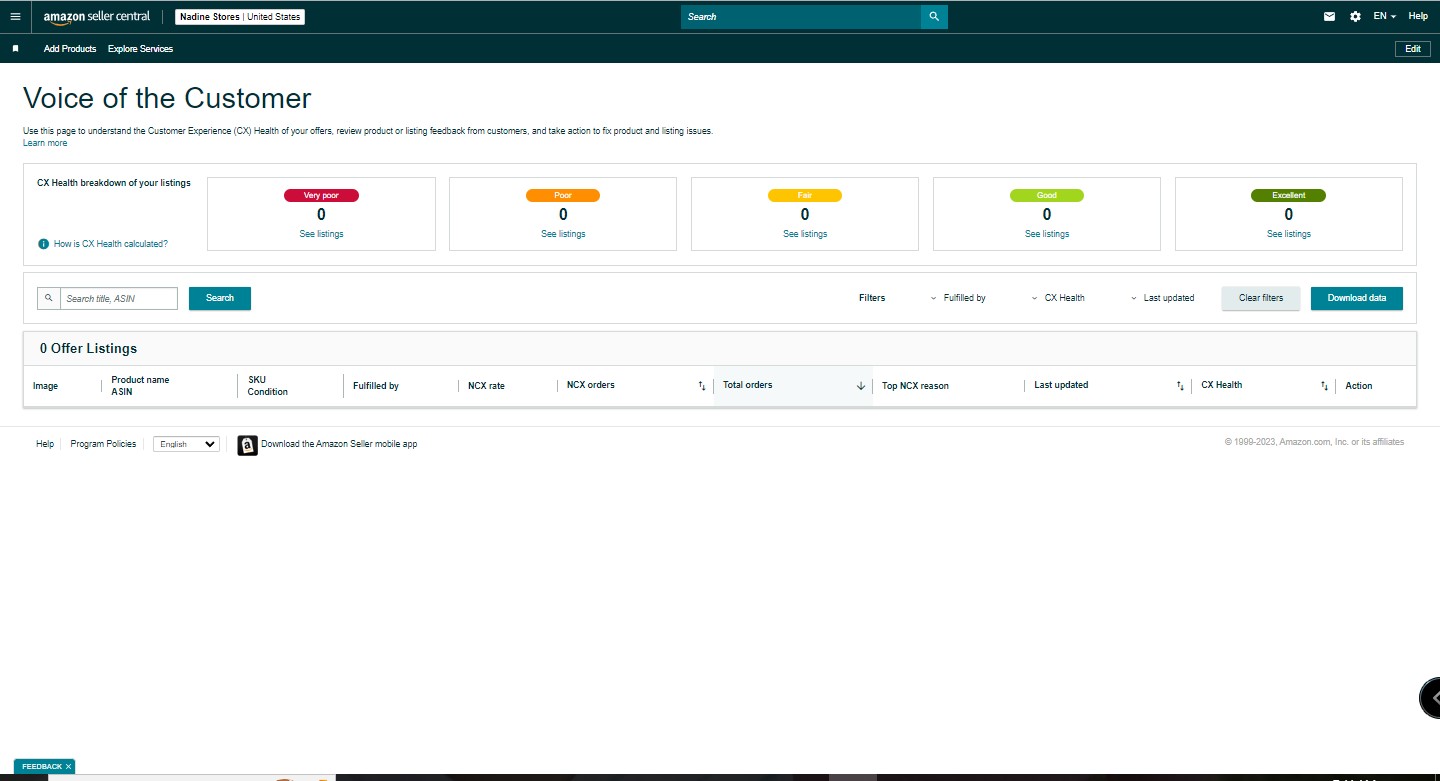
Task: Click the magnifier icon in title search box
Action: (49, 298)
